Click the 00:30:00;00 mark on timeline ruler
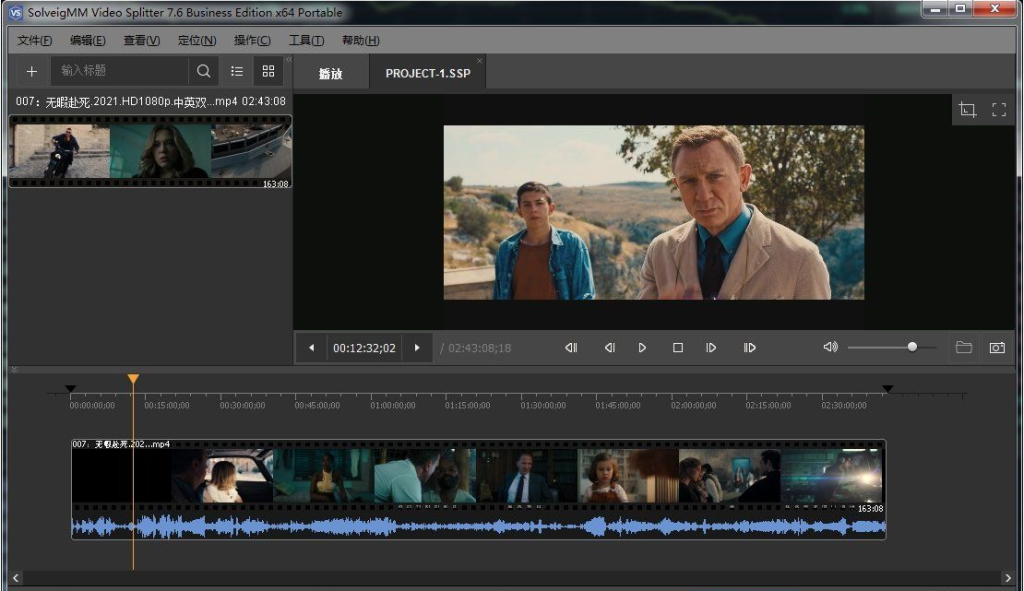 pos(242,406)
